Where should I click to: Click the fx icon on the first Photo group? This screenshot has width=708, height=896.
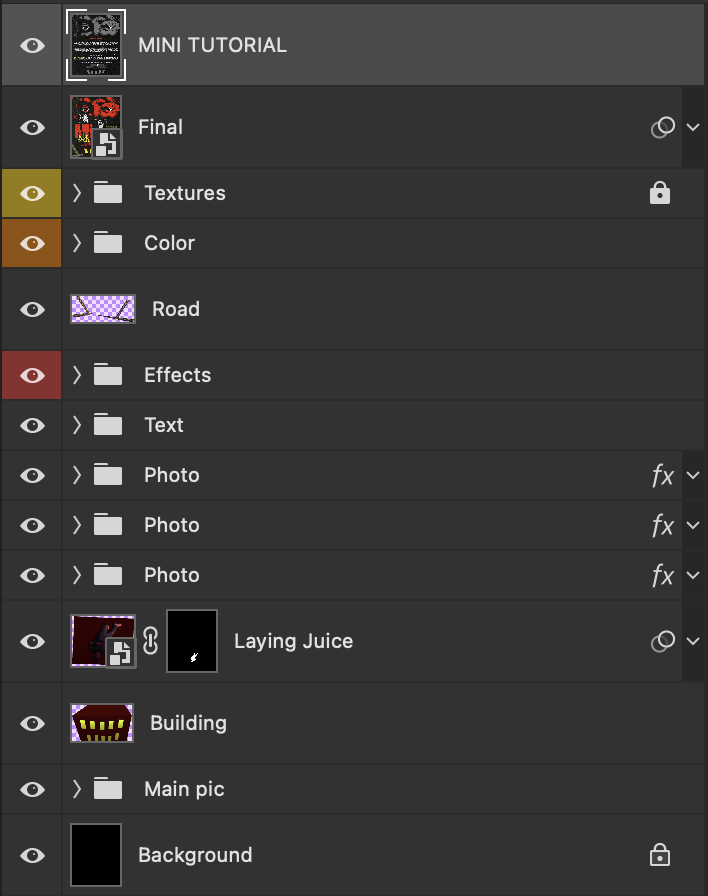(x=662, y=476)
